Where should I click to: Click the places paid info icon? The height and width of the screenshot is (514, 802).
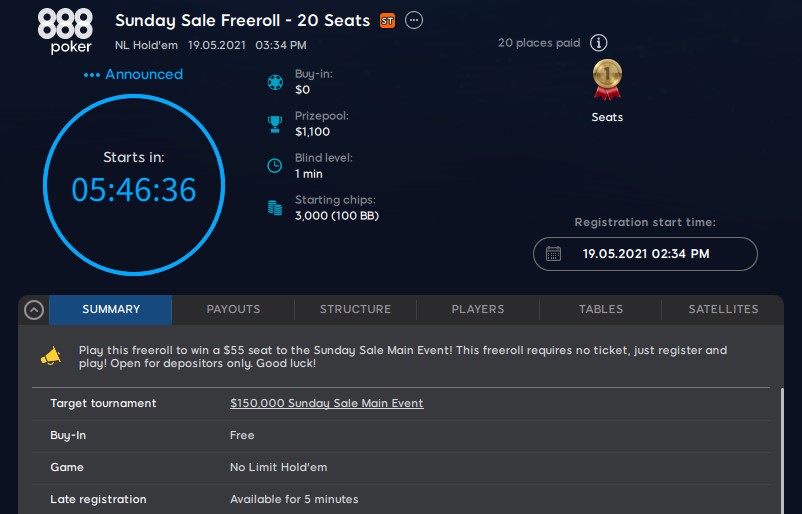coord(598,43)
